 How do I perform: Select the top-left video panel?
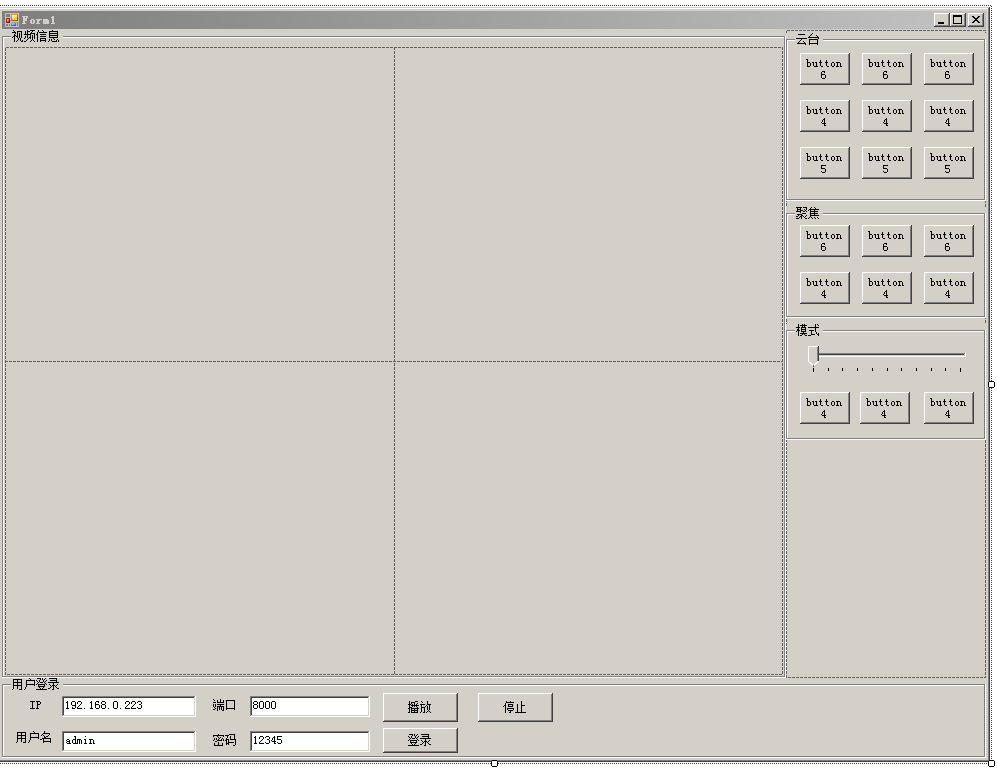point(200,204)
